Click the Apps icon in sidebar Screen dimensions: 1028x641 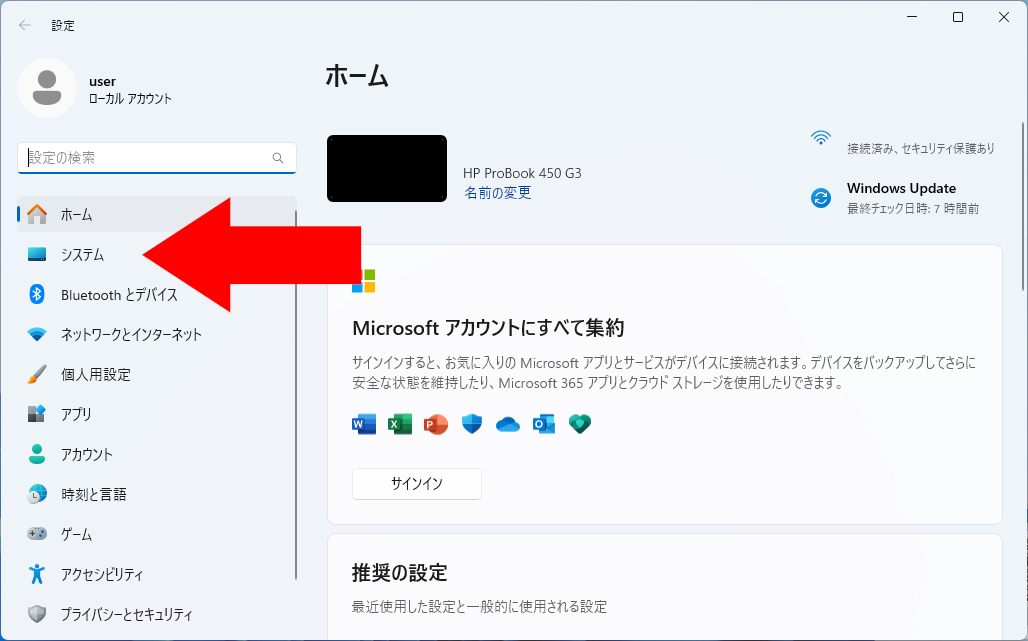37,414
